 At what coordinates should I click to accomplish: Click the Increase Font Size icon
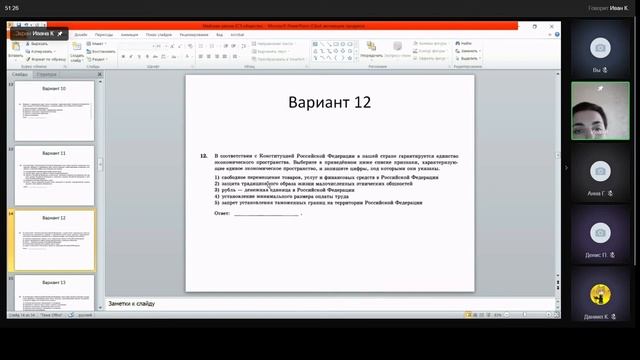[x=172, y=46]
